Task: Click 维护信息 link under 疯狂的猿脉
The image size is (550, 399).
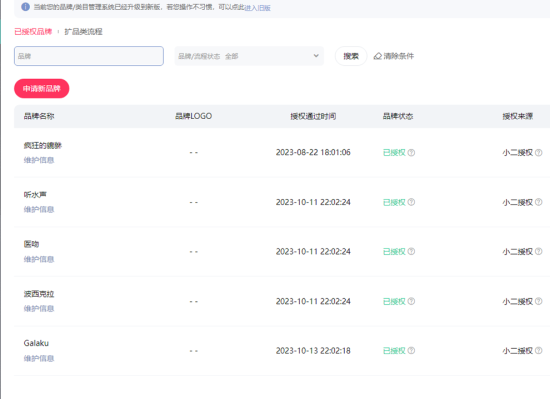Action: 39,160
